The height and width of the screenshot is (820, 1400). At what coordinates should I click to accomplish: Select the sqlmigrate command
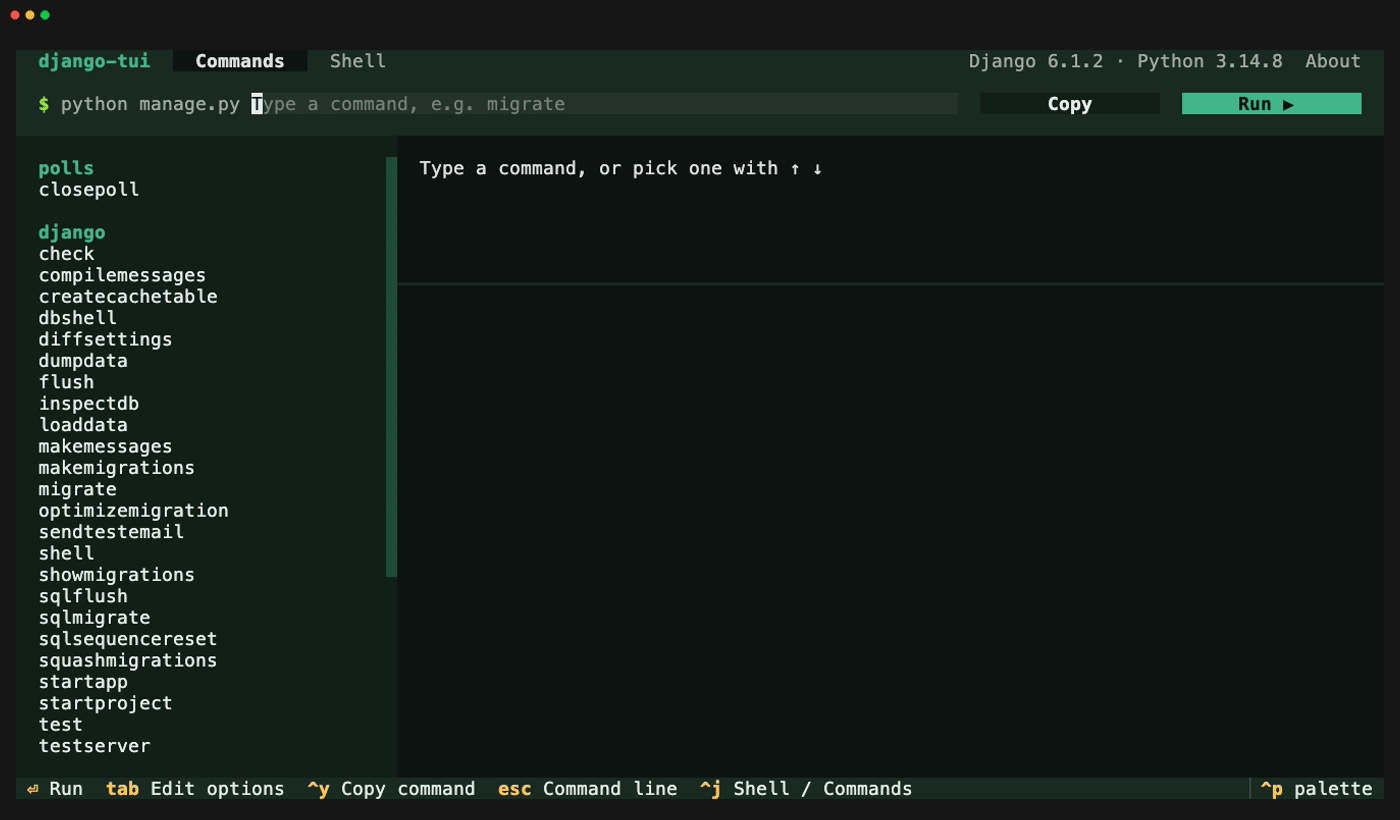(95, 618)
